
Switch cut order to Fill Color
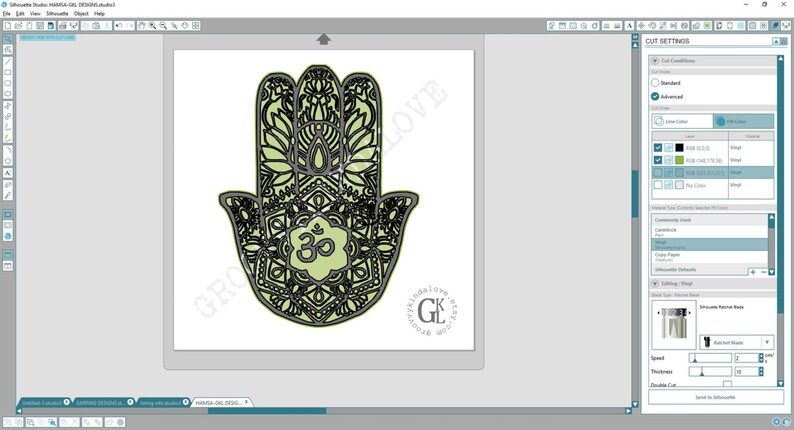743,122
